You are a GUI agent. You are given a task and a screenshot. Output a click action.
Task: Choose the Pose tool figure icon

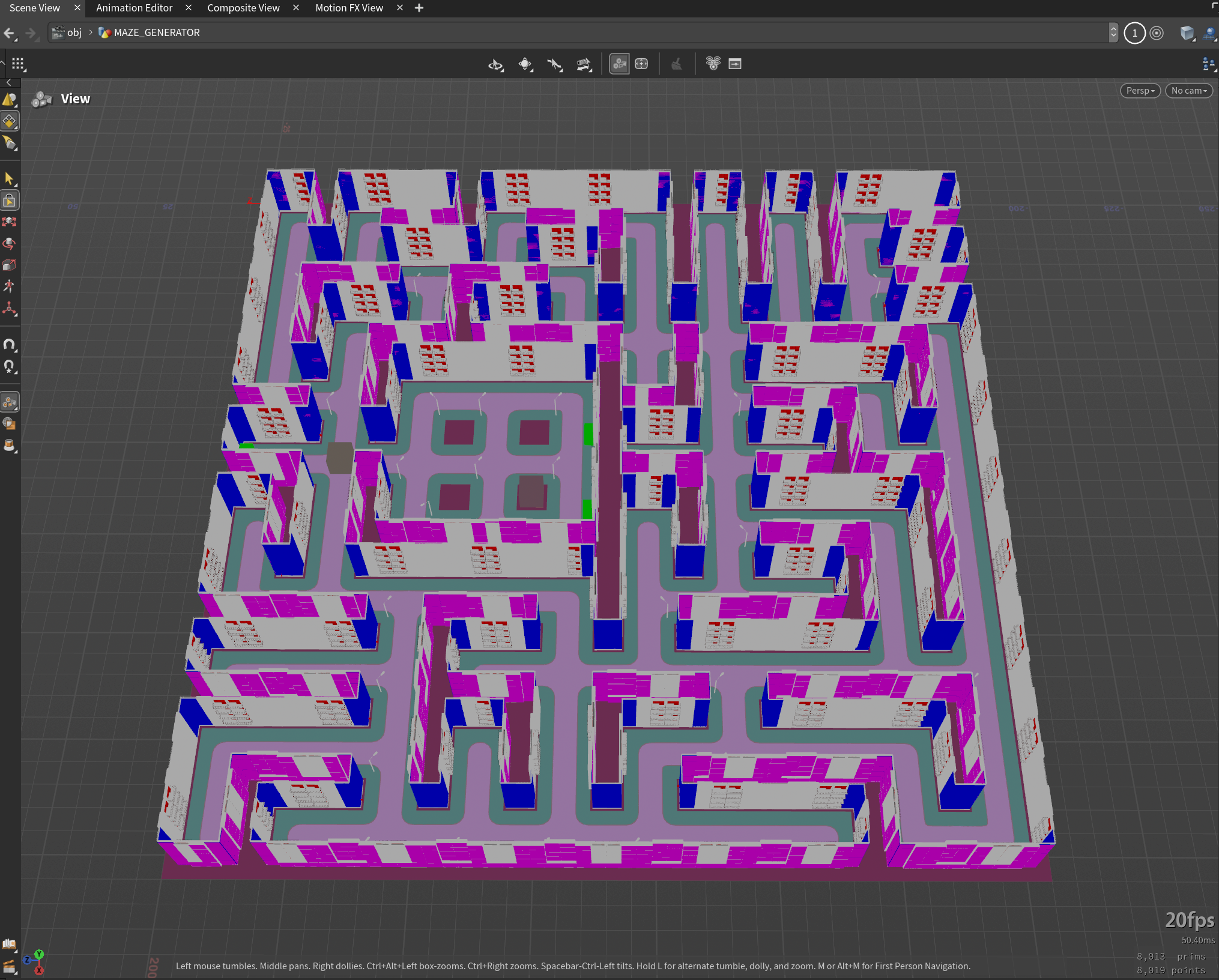pos(9,286)
